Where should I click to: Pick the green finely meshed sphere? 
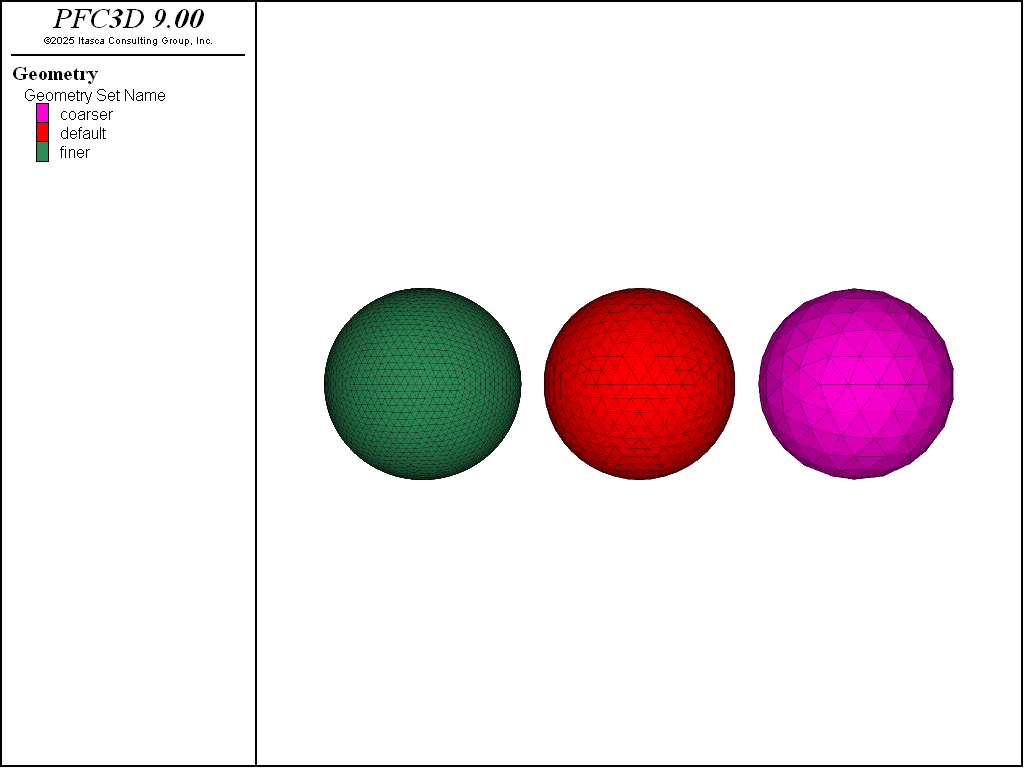point(423,384)
